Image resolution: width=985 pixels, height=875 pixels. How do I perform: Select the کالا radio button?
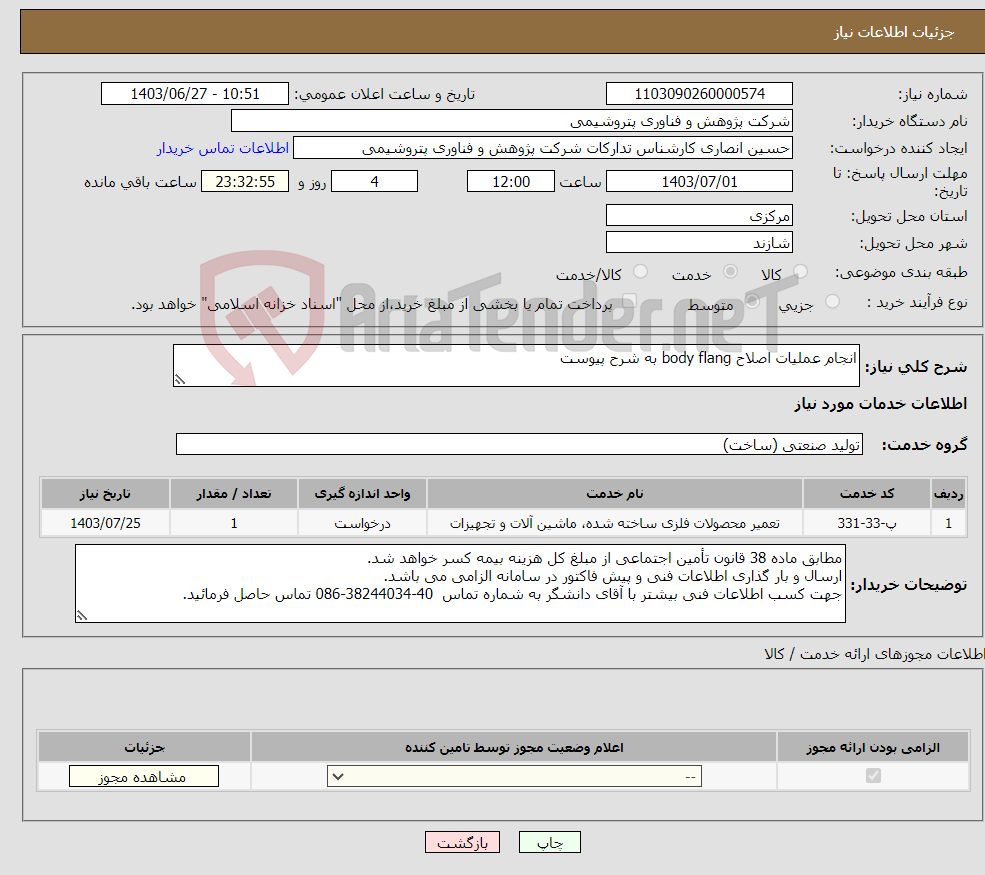point(800,272)
